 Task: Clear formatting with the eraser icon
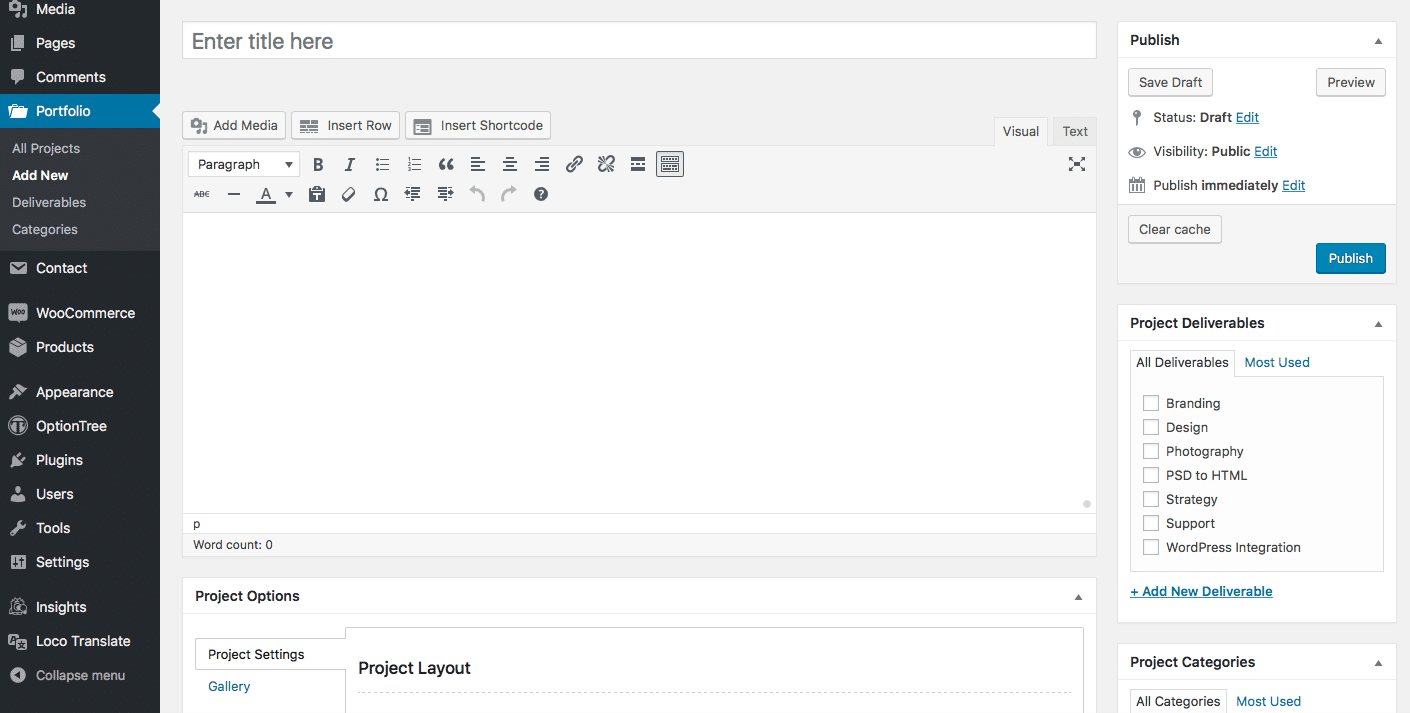click(x=349, y=194)
